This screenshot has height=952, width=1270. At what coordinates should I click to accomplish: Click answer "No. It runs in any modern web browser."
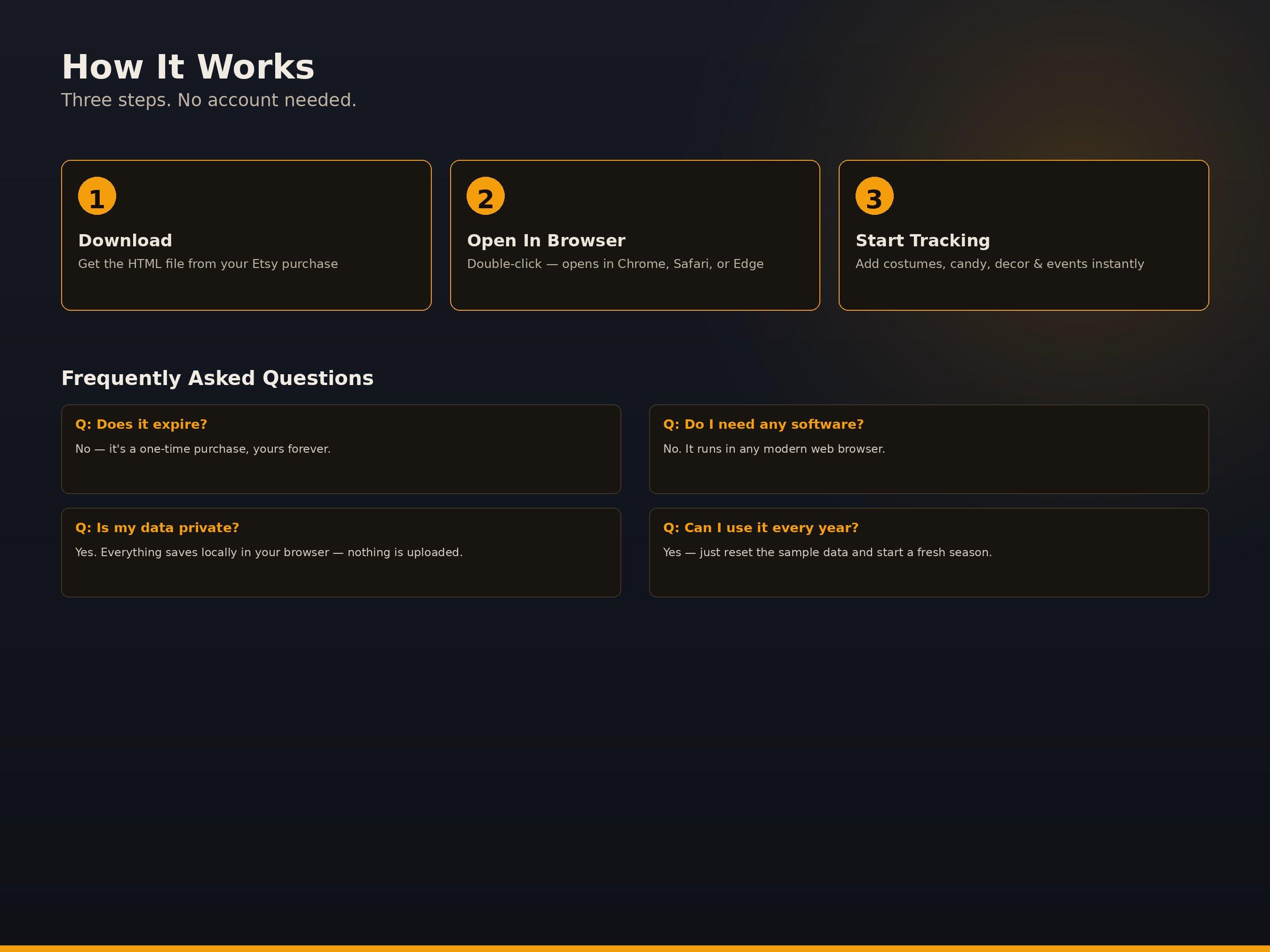click(774, 449)
